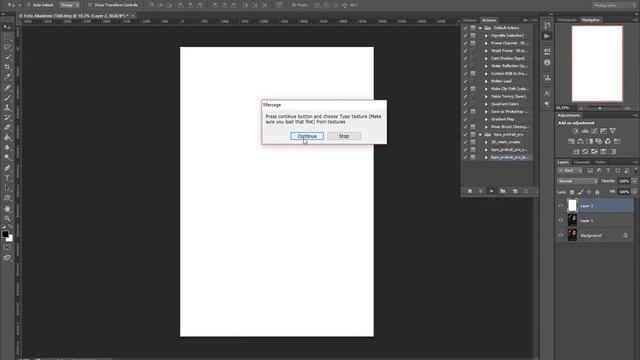
Task: Select the History Brush tool
Action: point(7,118)
